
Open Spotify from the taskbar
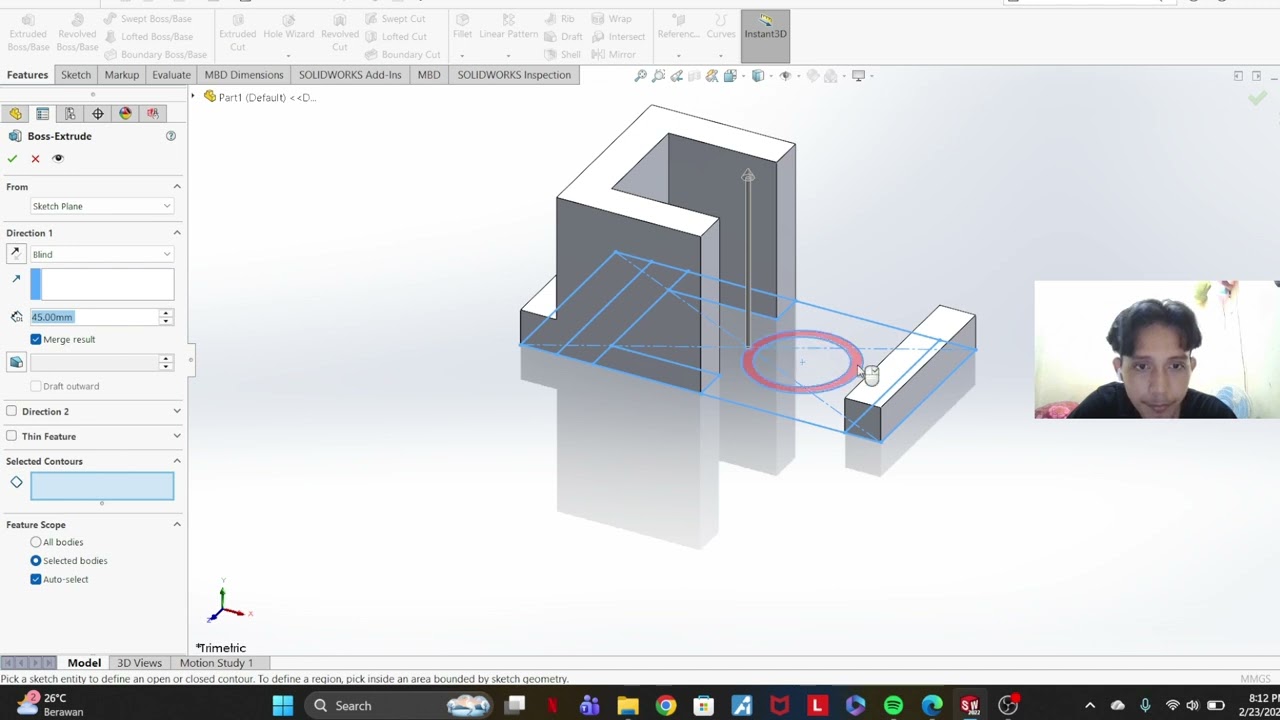[x=893, y=706]
